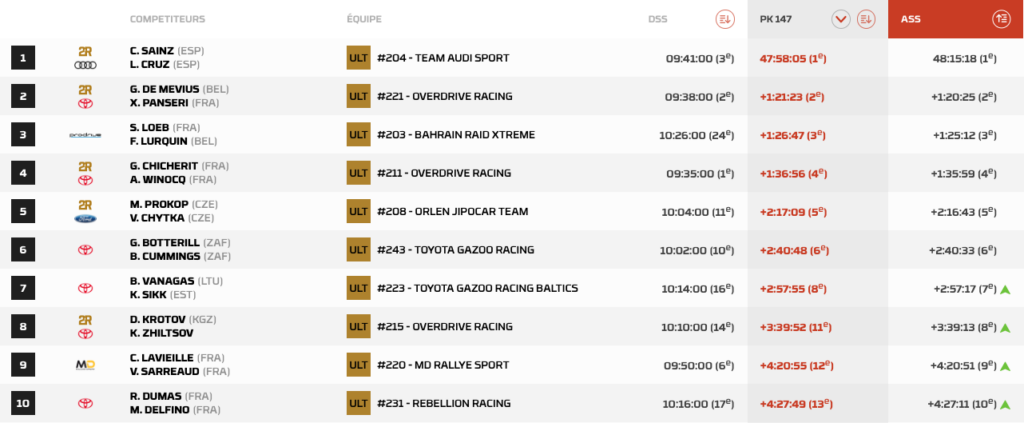The width and height of the screenshot is (1024, 423).
Task: Open competitor C. Sainz's name link
Action: [x=150, y=51]
